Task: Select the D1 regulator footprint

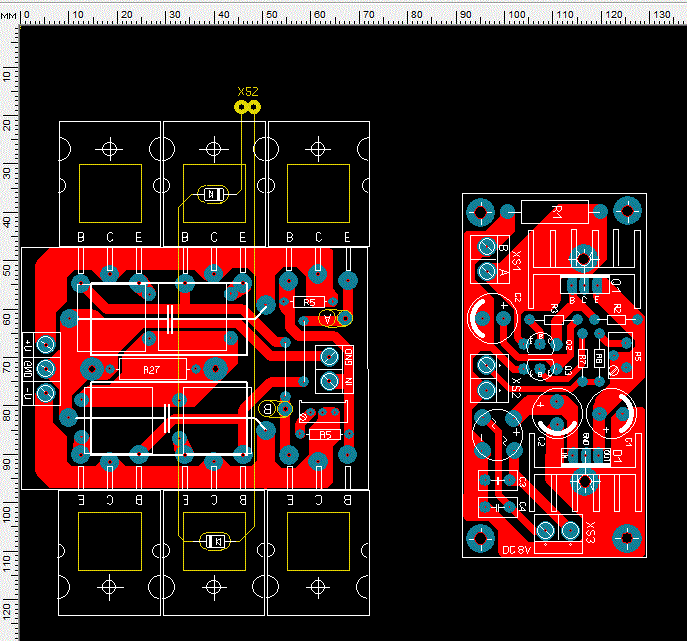Action: [586, 456]
